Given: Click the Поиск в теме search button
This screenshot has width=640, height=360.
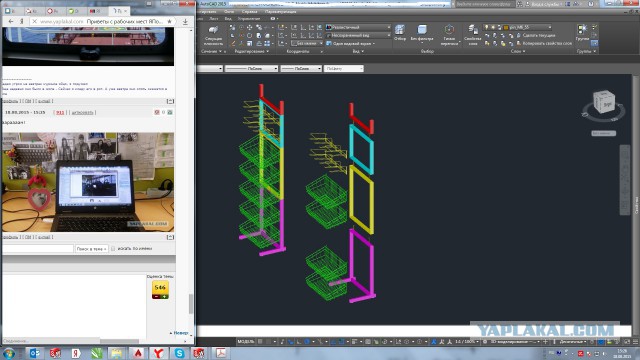Looking at the screenshot, I should [x=91, y=249].
